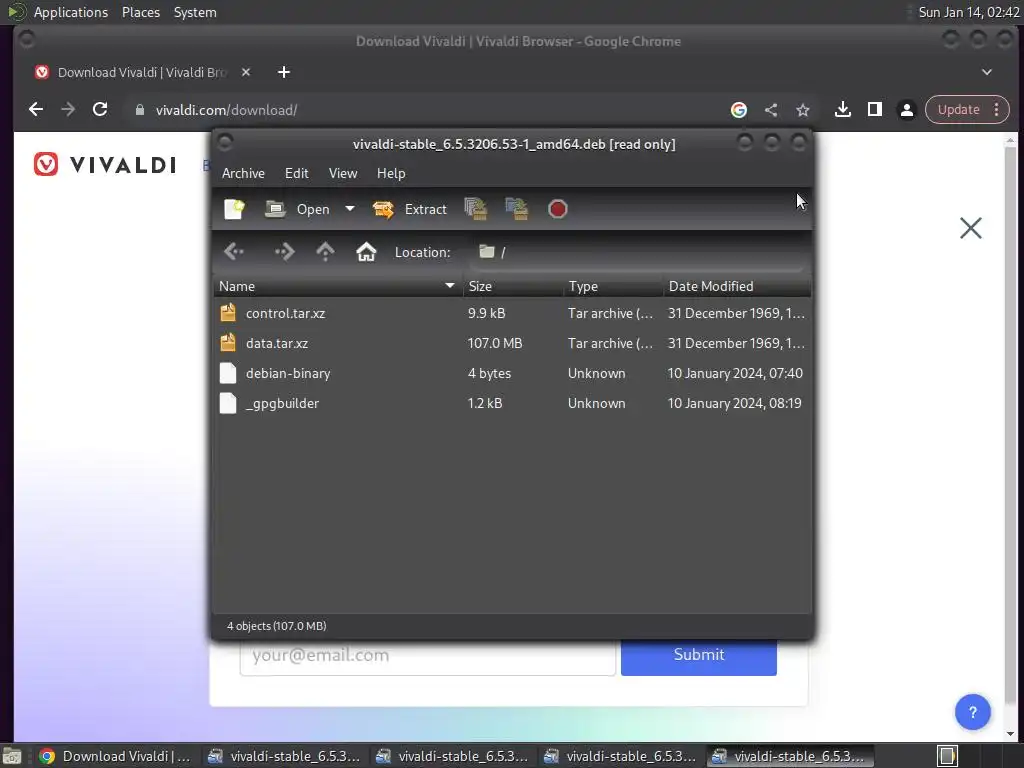Add files to the archive icon

476,209
